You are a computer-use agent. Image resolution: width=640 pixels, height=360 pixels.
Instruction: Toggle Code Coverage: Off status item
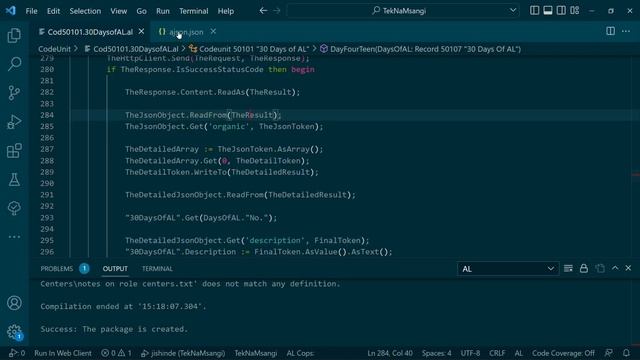pos(563,353)
